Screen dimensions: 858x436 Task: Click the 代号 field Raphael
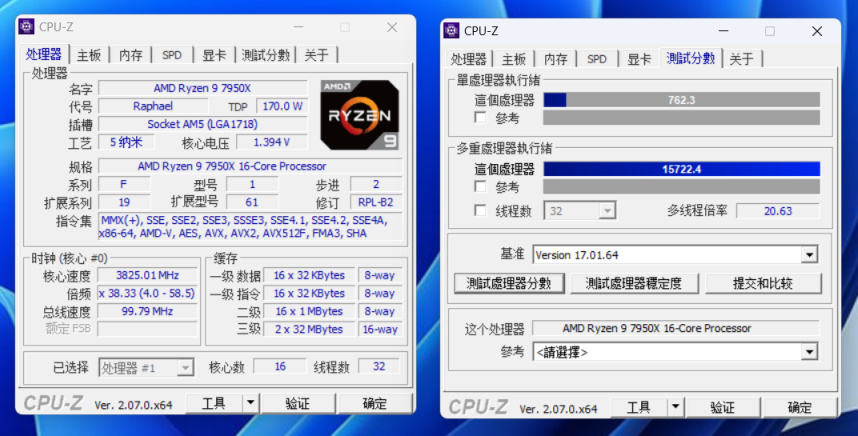[153, 106]
